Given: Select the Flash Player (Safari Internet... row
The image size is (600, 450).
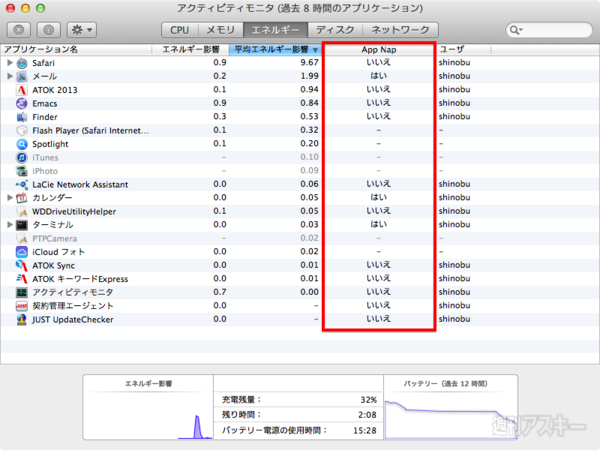Looking at the screenshot, I should click(x=300, y=130).
